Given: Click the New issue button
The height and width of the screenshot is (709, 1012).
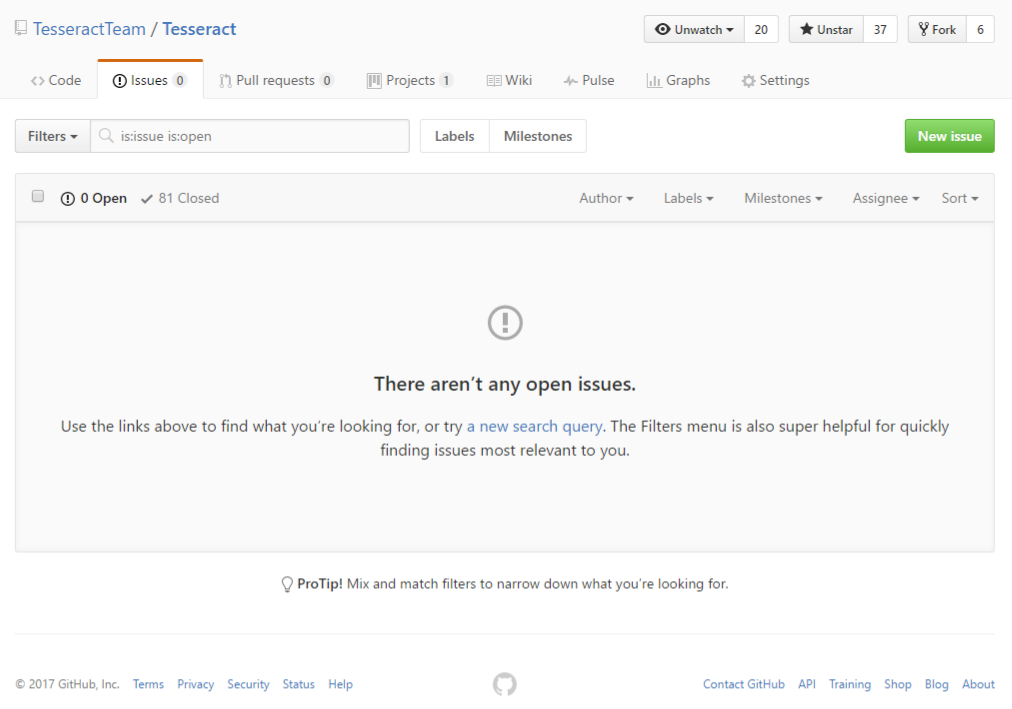Looking at the screenshot, I should point(949,136).
